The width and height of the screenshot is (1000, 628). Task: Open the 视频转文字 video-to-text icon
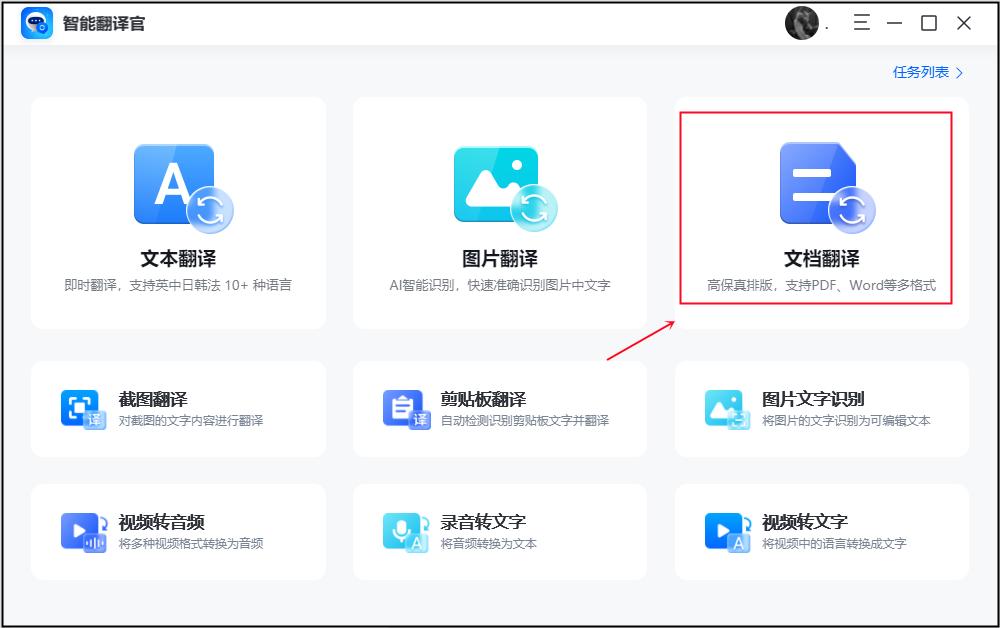click(x=726, y=531)
